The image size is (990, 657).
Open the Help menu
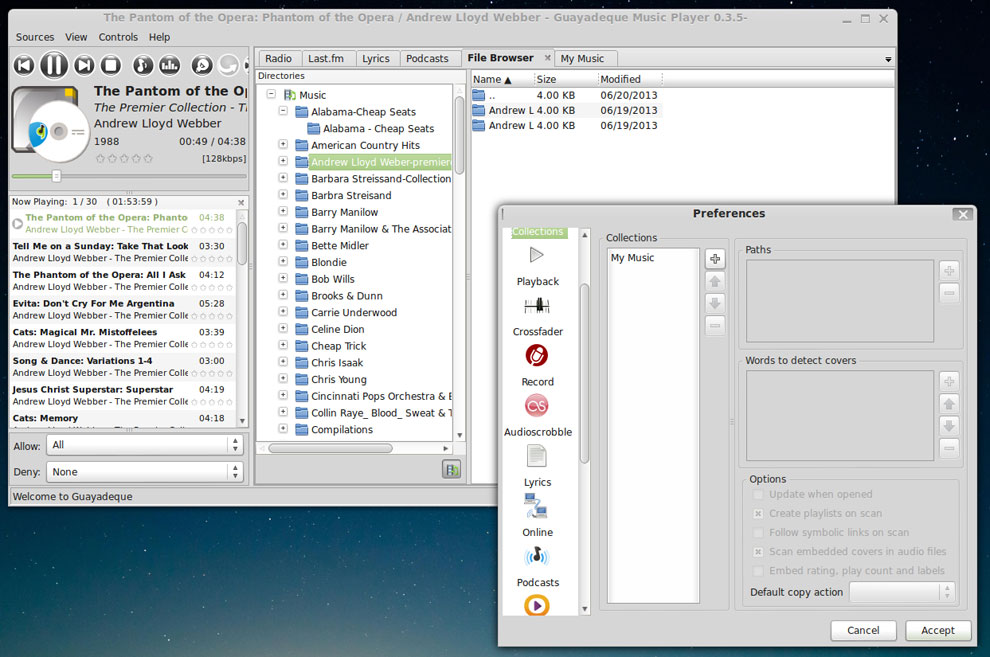click(159, 37)
